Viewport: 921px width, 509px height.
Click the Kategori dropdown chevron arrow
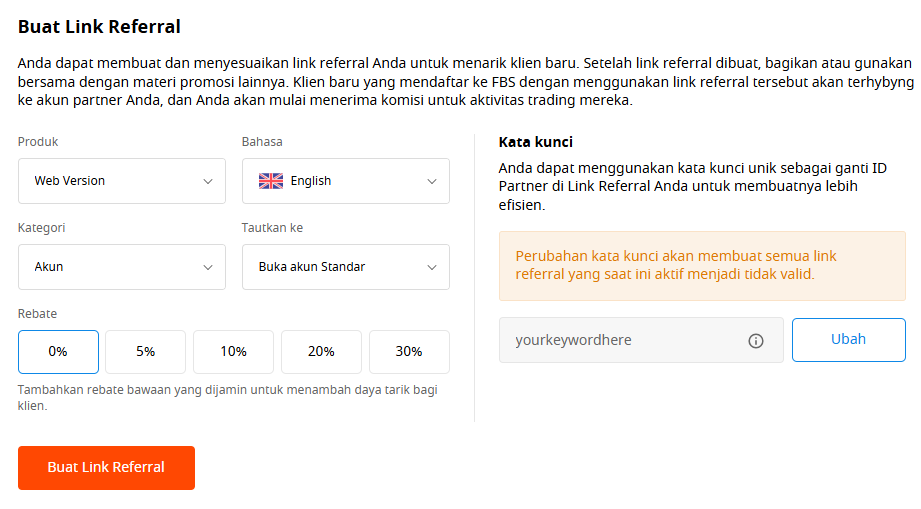(x=208, y=267)
